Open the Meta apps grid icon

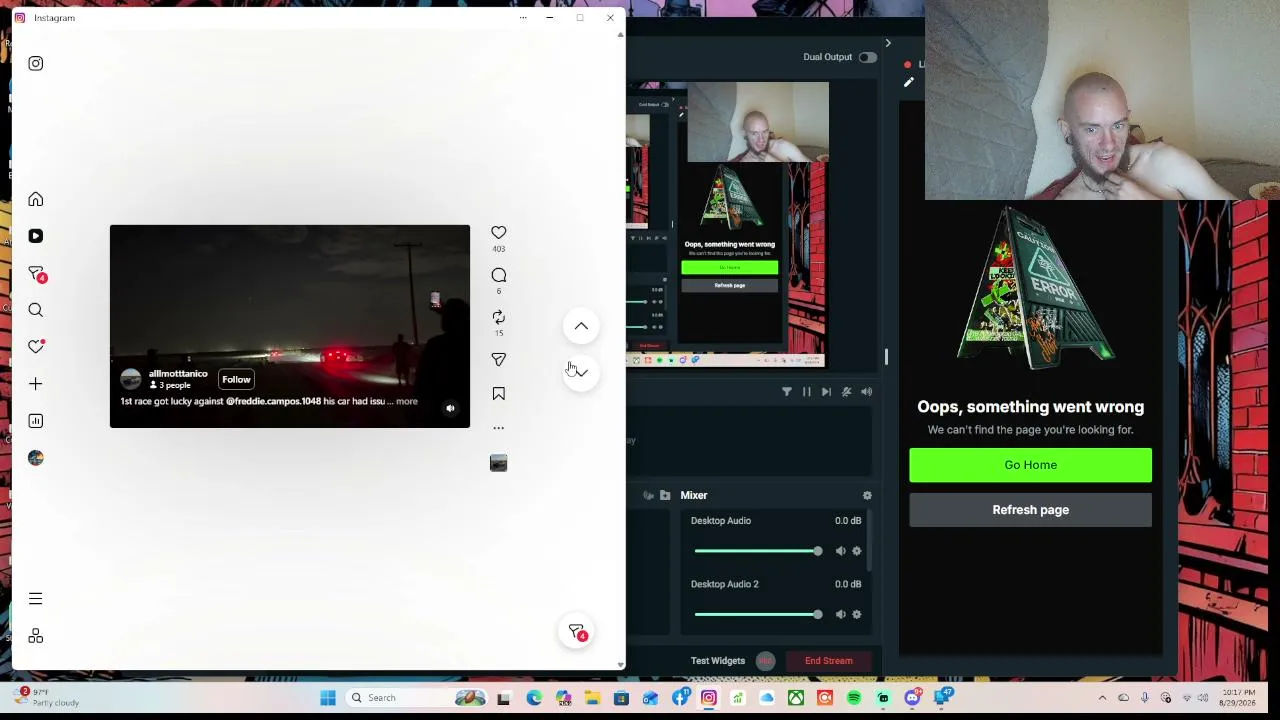click(36, 636)
